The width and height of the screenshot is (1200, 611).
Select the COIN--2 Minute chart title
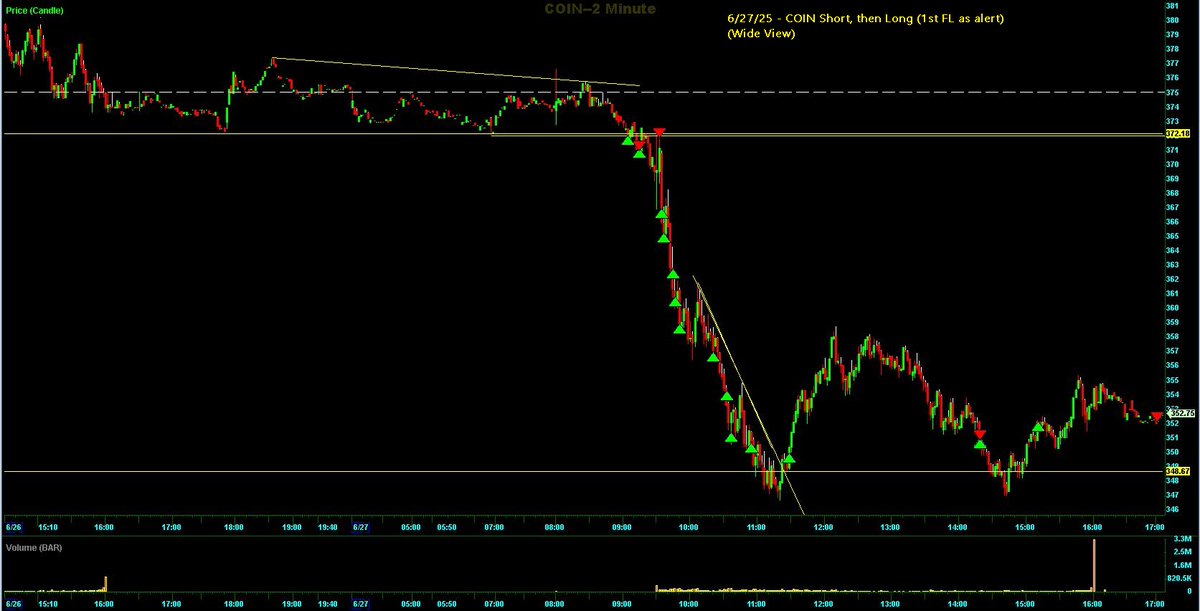pyautogui.click(x=599, y=10)
